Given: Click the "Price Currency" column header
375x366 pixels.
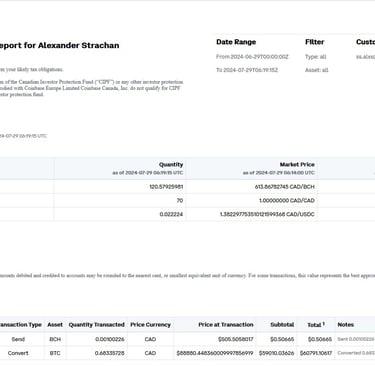Looking at the screenshot, I should (150, 325).
